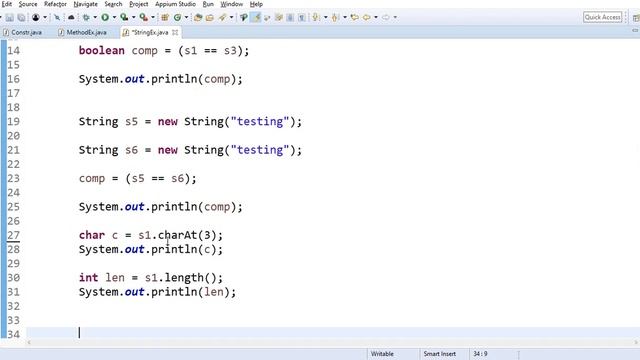Select the StringEx.java editor tab
The width and height of the screenshot is (640, 360).
[150, 32]
